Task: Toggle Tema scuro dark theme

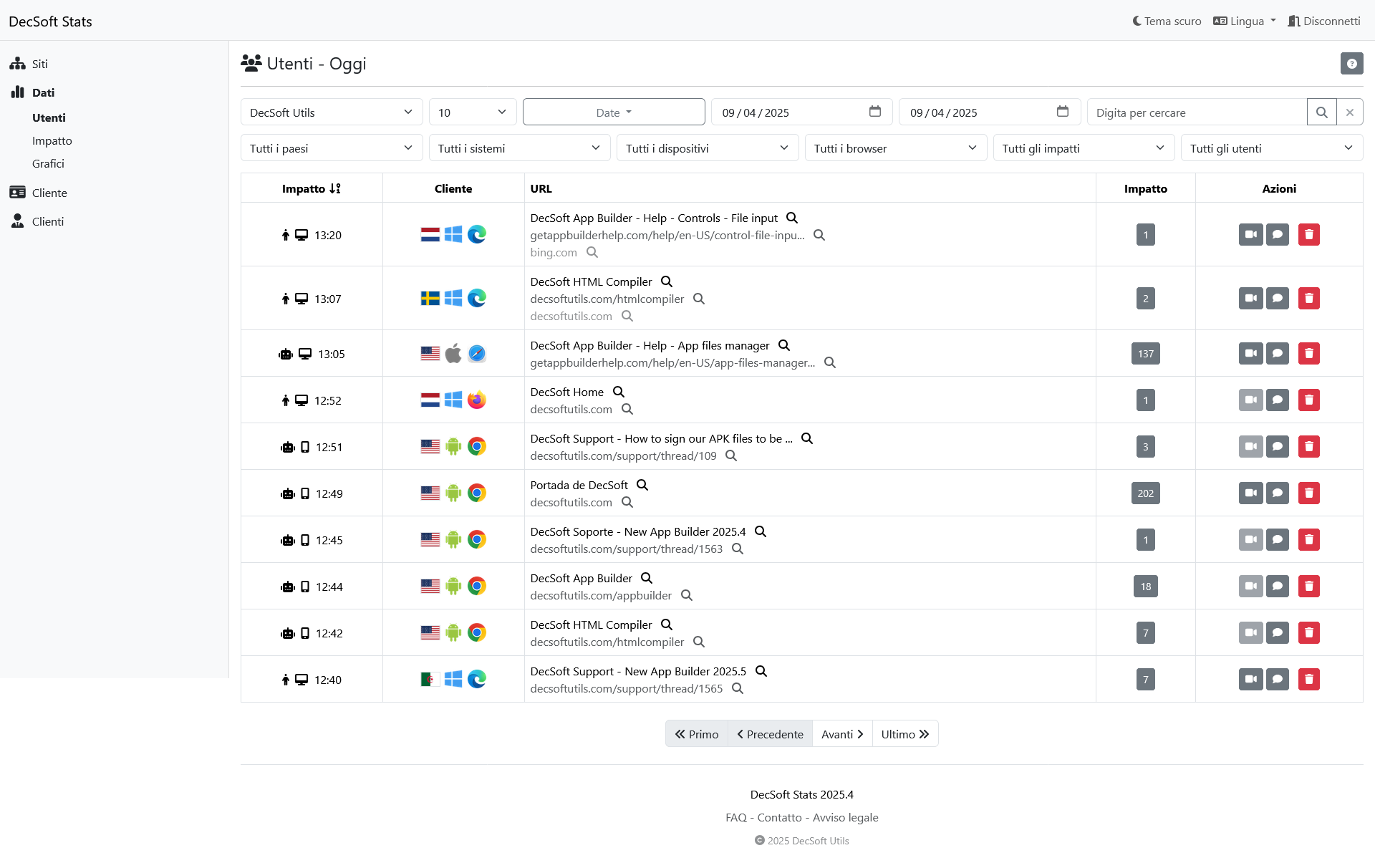Action: point(1167,21)
